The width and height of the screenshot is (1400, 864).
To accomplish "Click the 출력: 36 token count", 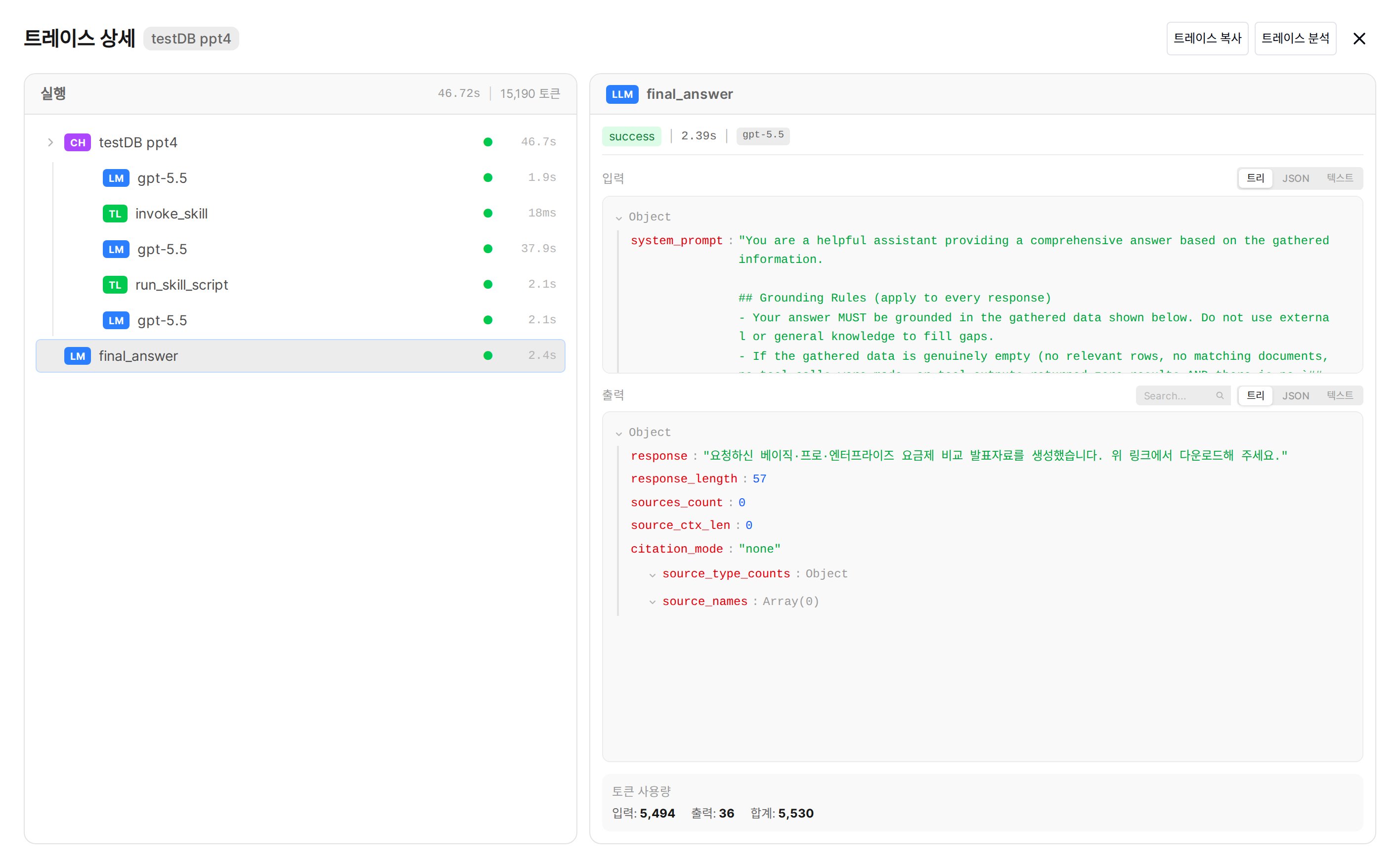I will click(712, 813).
